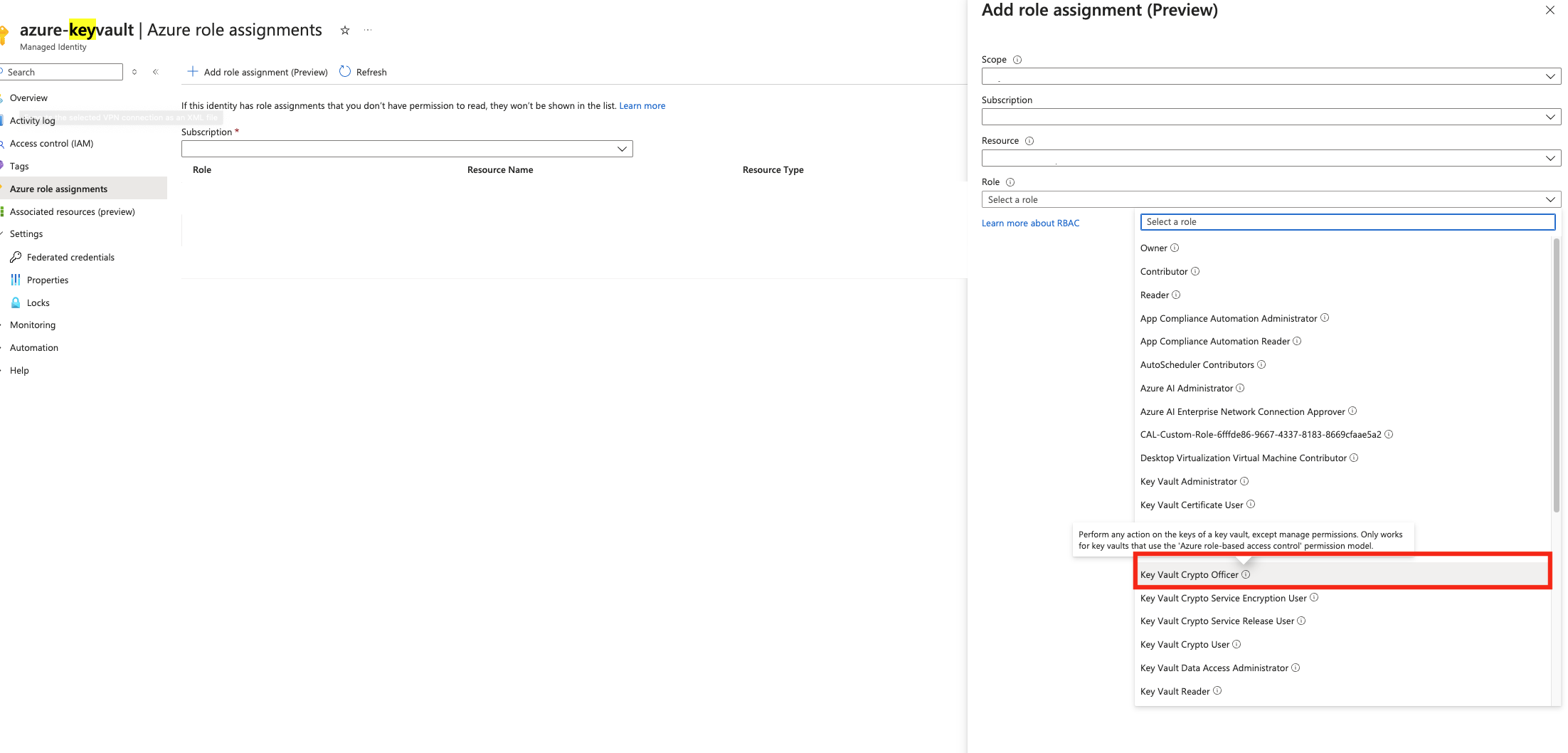
Task: Open the main page Subscription dropdown
Action: click(x=407, y=149)
